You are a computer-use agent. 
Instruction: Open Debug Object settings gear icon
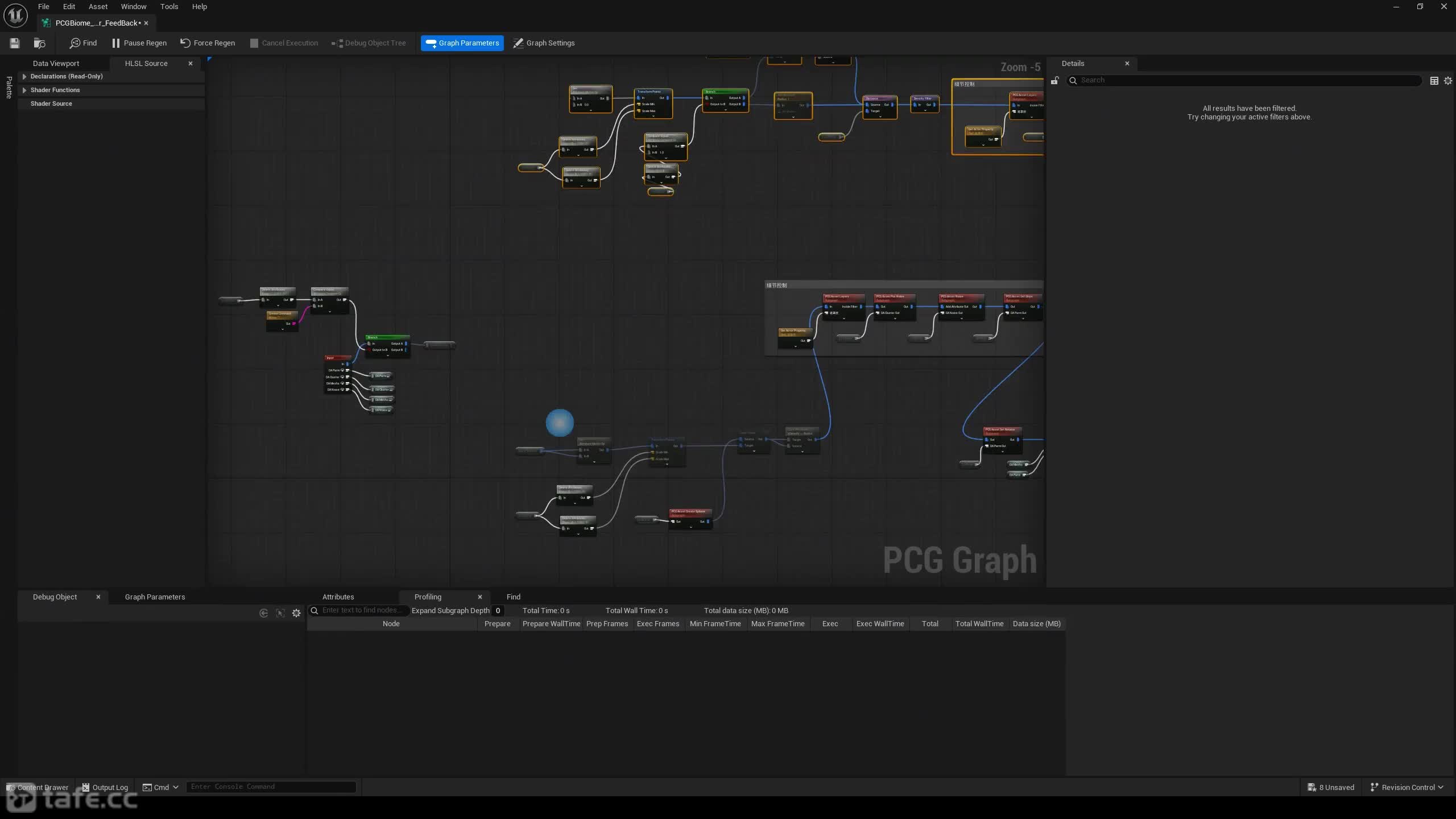point(296,613)
